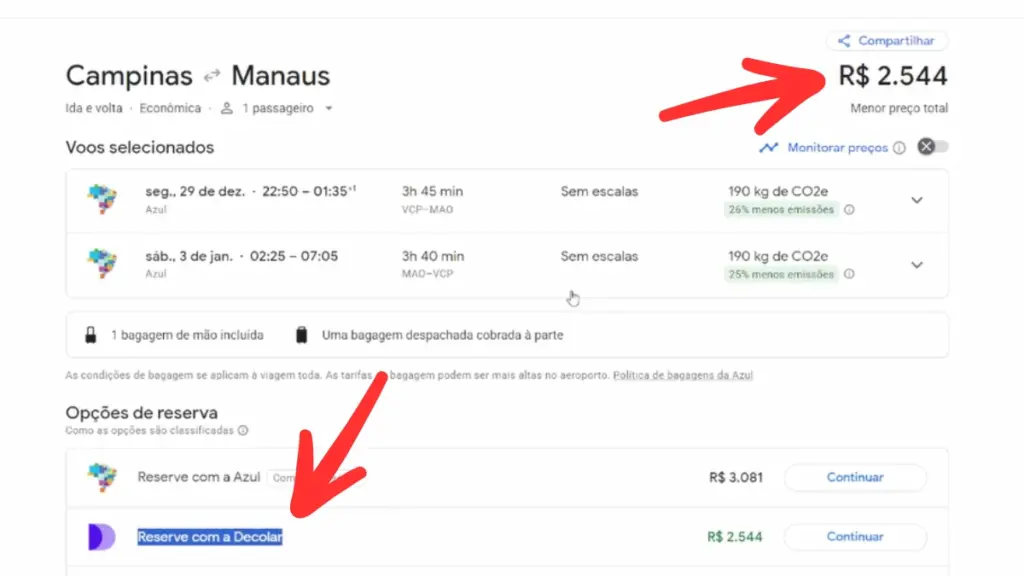Click the share icon beside Compartilhar
The image size is (1024, 576).
click(844, 40)
